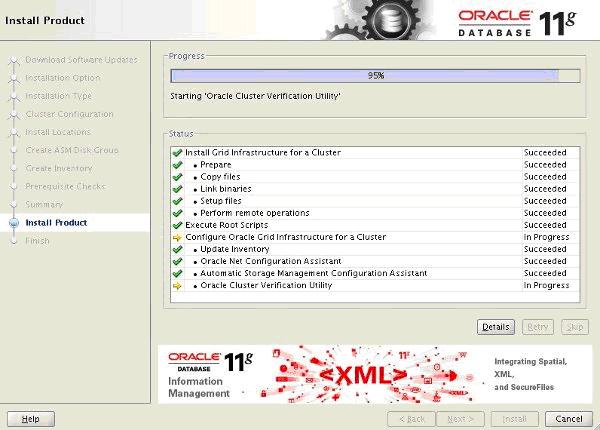Viewport: 600px width, 430px height.
Task: Click 'Install Grid Infrastructure for a Cluster' row text
Action: click(263, 153)
